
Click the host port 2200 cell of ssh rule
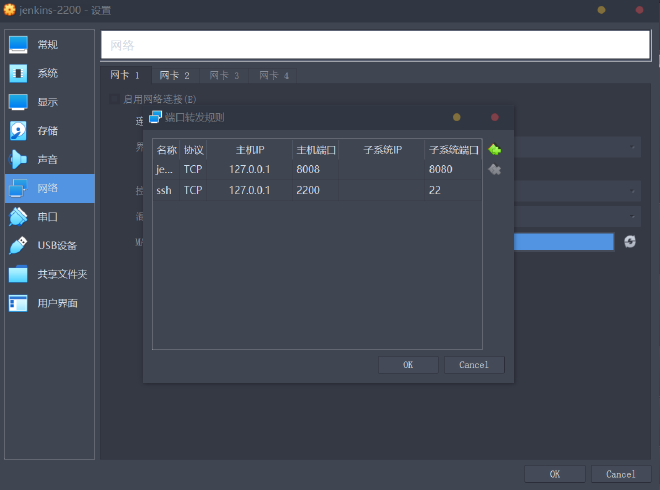tap(315, 190)
